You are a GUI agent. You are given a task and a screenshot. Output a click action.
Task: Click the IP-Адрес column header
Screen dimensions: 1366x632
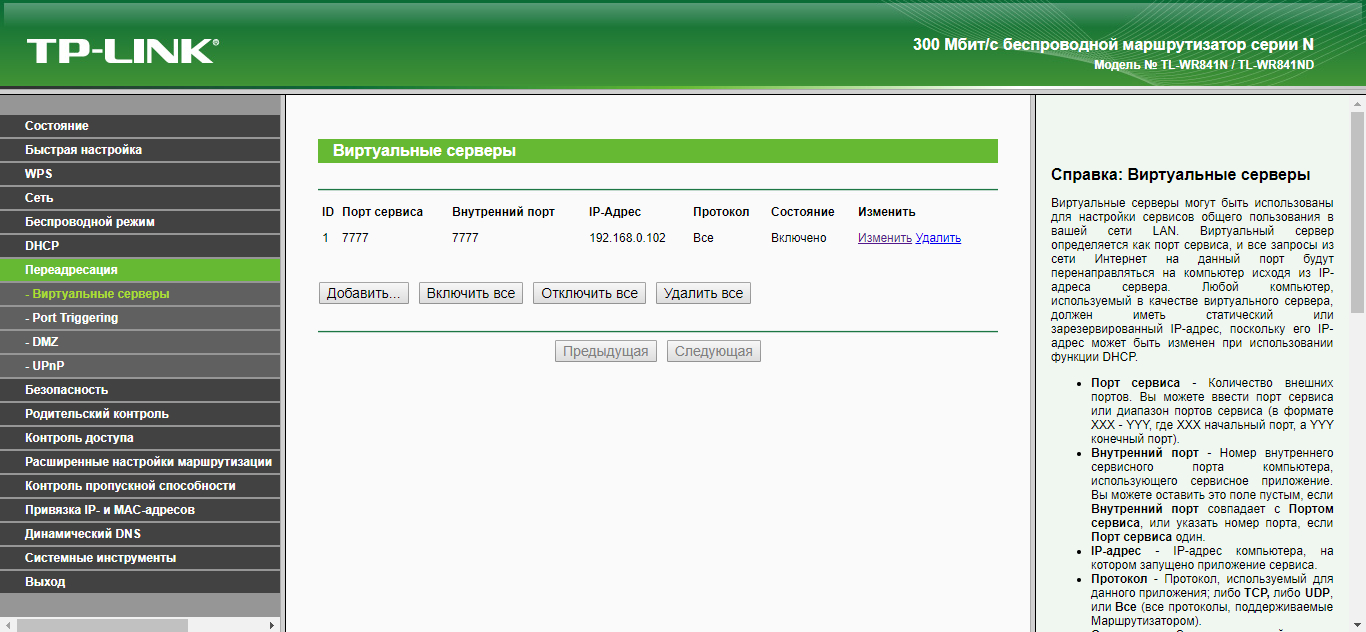[x=615, y=212]
